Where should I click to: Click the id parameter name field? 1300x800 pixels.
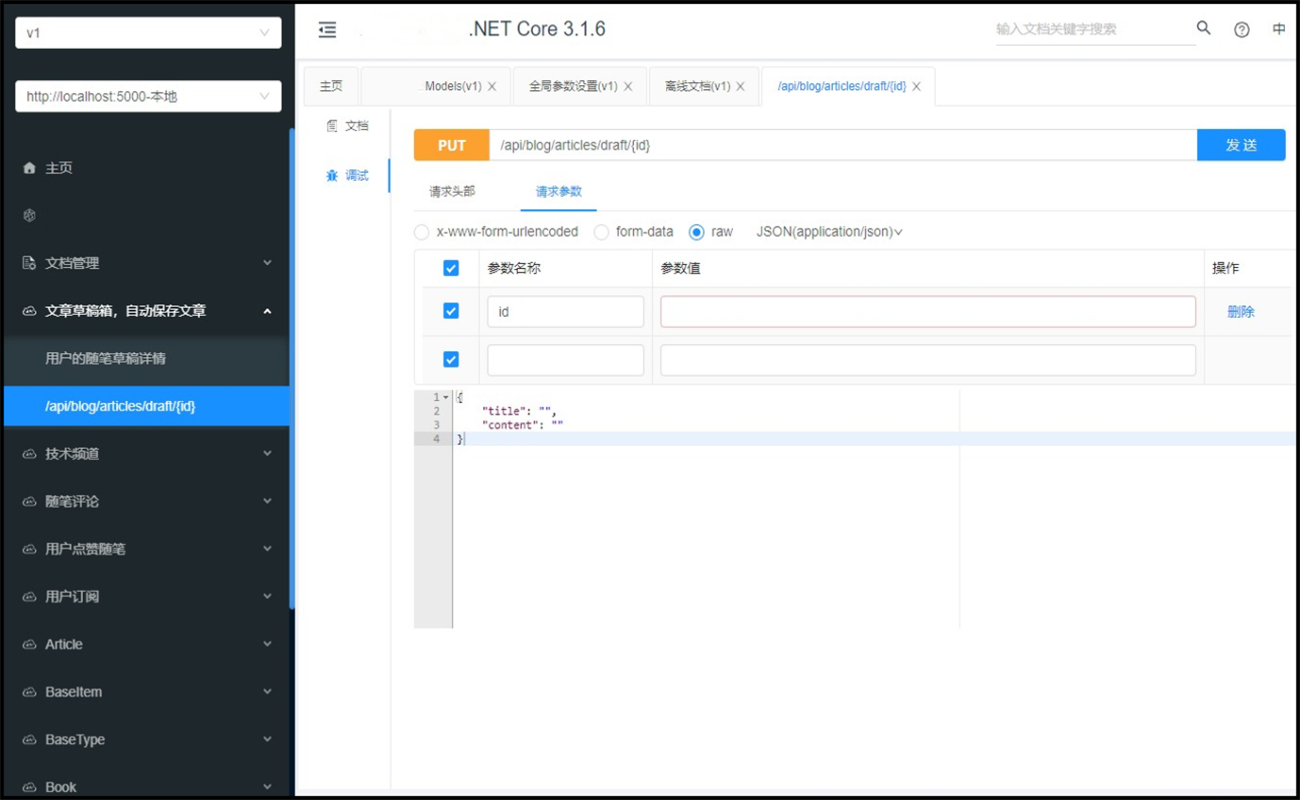pos(566,312)
